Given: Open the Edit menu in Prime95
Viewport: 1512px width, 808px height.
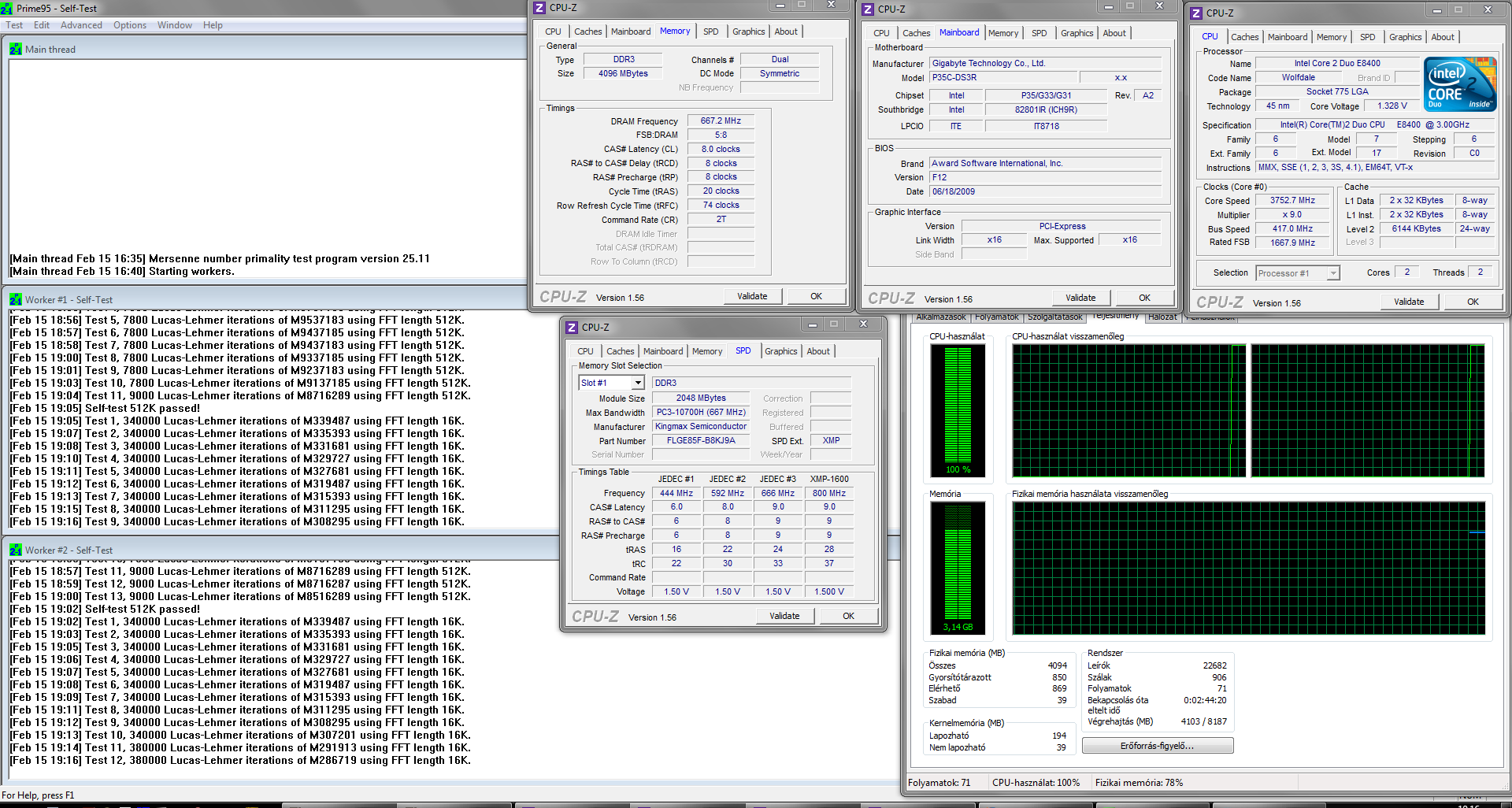Looking at the screenshot, I should (42, 25).
